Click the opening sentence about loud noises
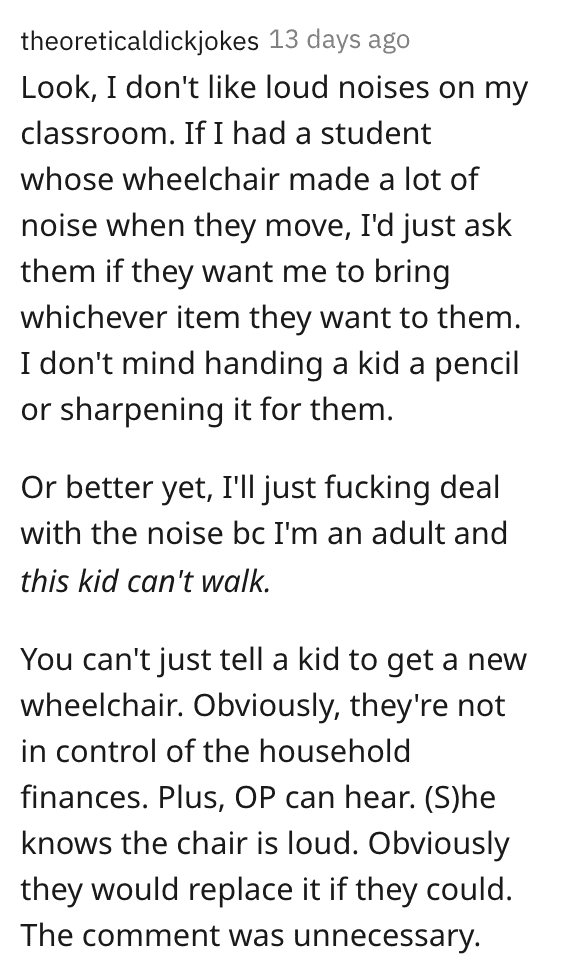 (x=274, y=111)
